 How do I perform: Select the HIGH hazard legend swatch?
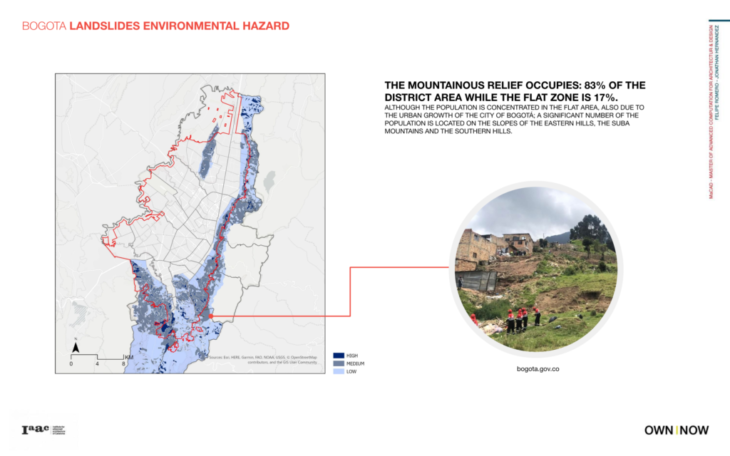[x=337, y=355]
